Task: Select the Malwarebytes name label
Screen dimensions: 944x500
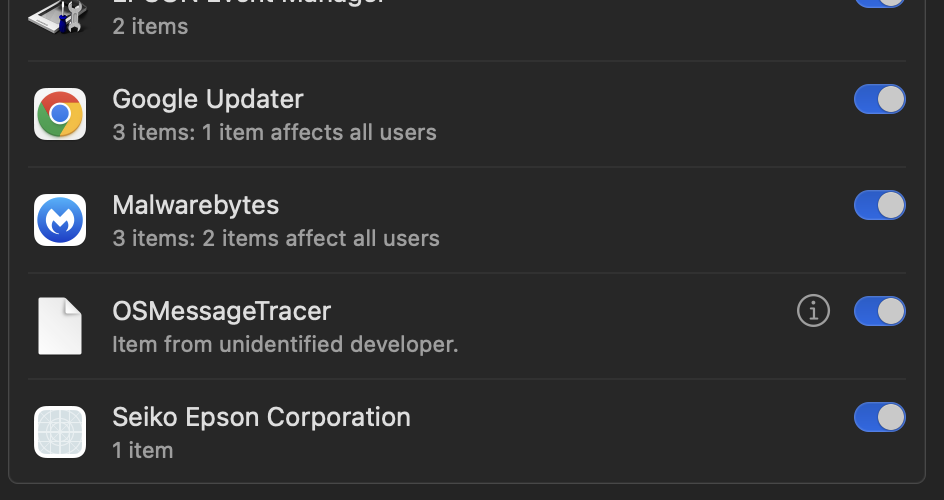Action: [x=196, y=205]
